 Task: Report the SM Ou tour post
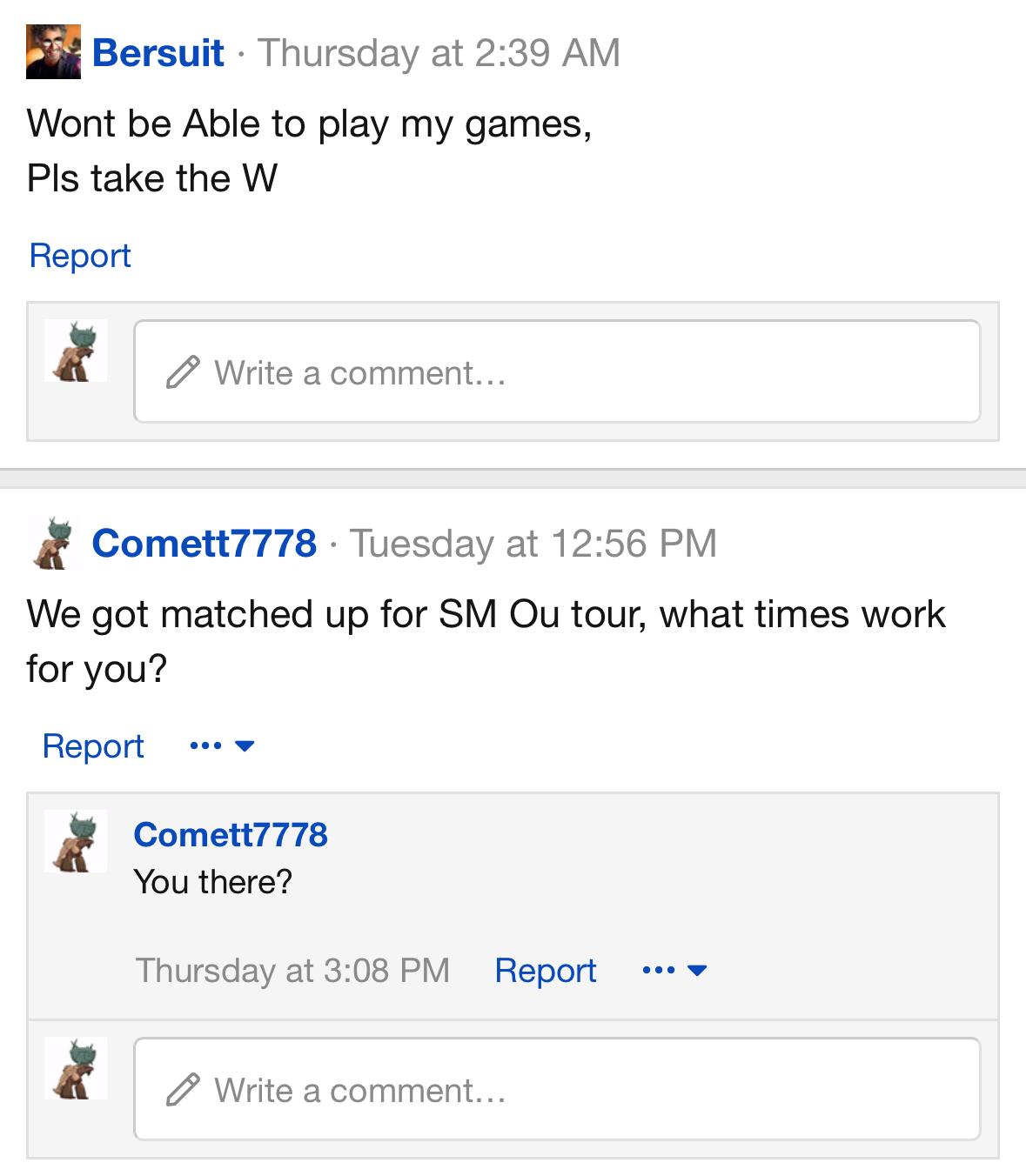(93, 746)
